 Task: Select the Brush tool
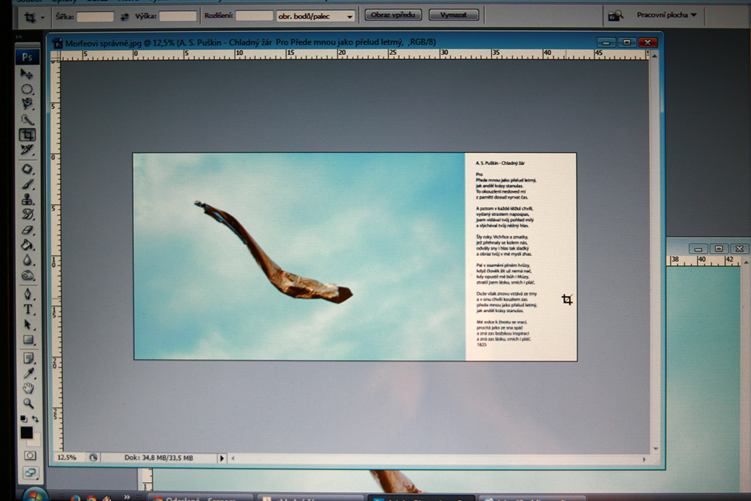click(x=27, y=184)
